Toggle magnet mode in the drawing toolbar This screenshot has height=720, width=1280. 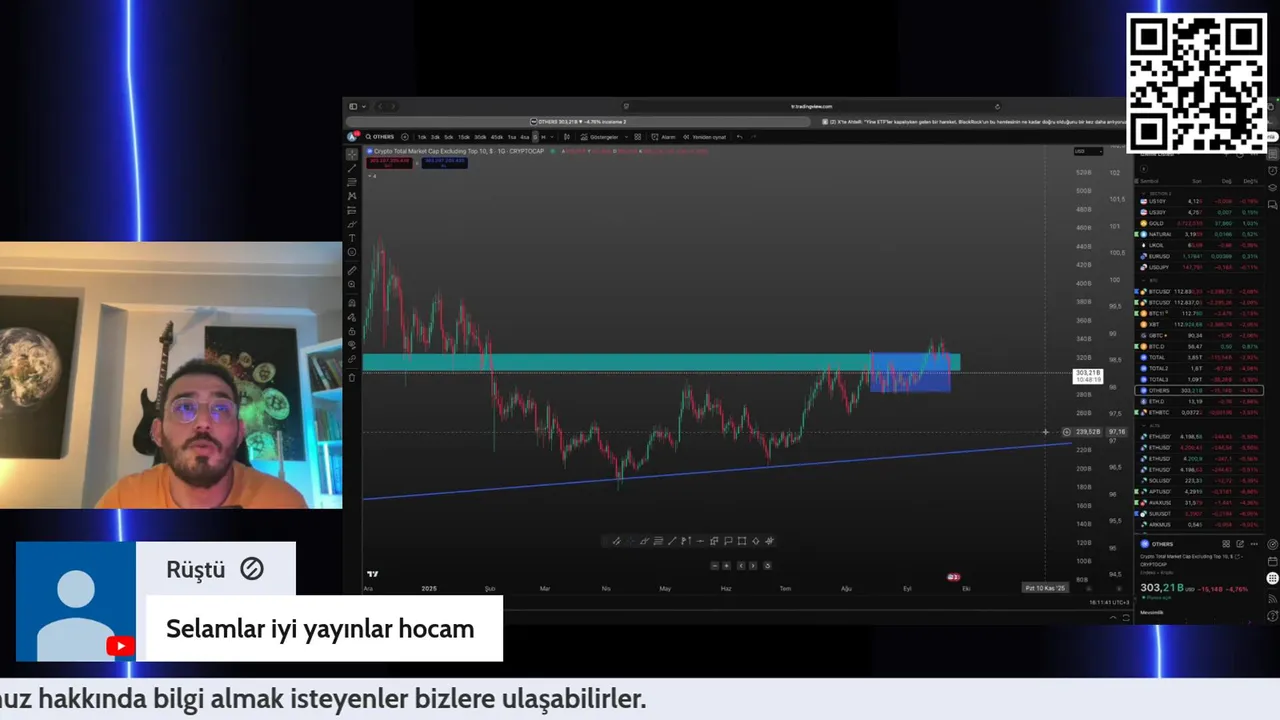(x=352, y=303)
